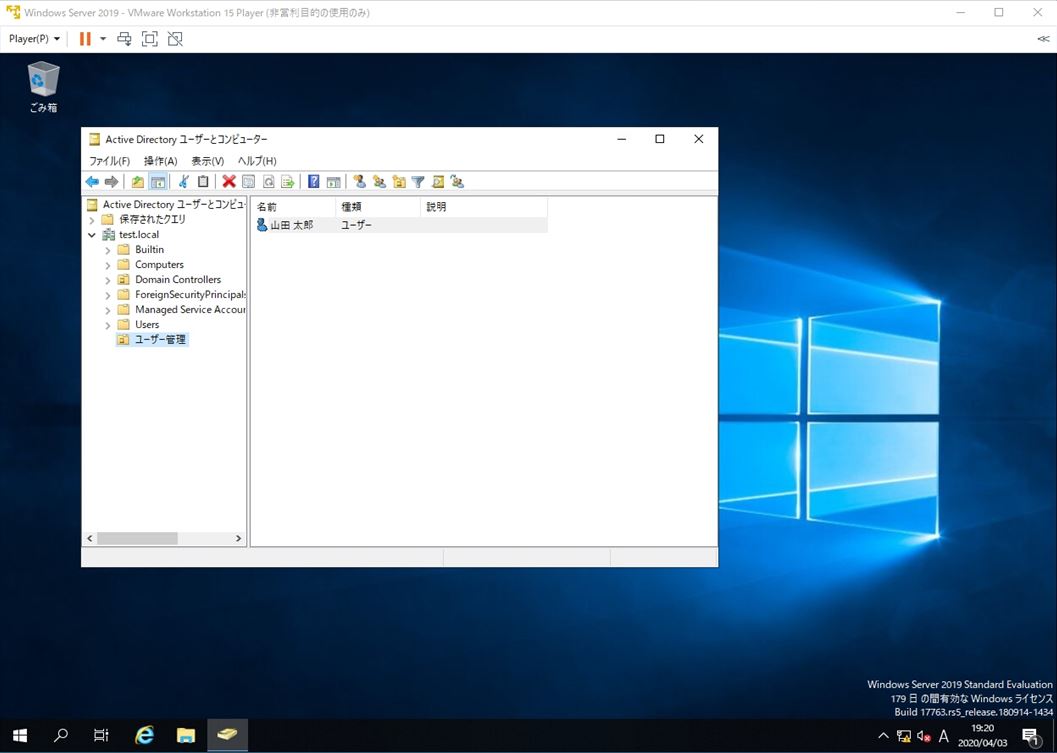Open File Explorer from the taskbar
Image resolution: width=1057 pixels, height=753 pixels.
point(186,735)
